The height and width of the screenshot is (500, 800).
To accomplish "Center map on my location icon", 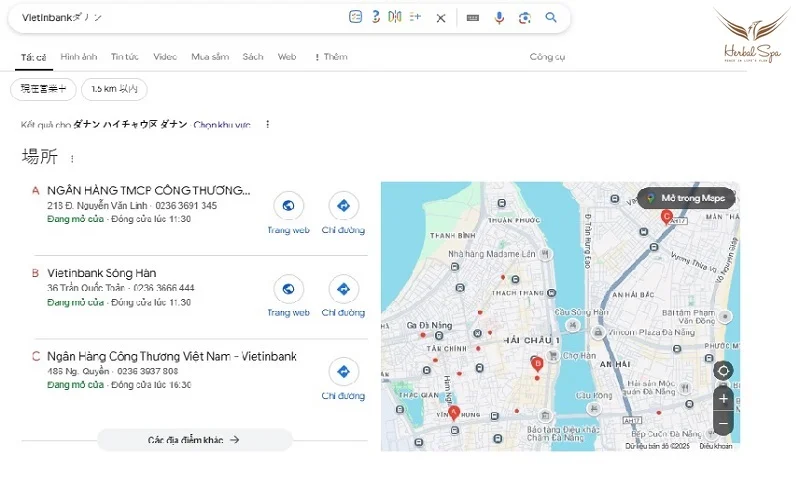I will pos(723,370).
